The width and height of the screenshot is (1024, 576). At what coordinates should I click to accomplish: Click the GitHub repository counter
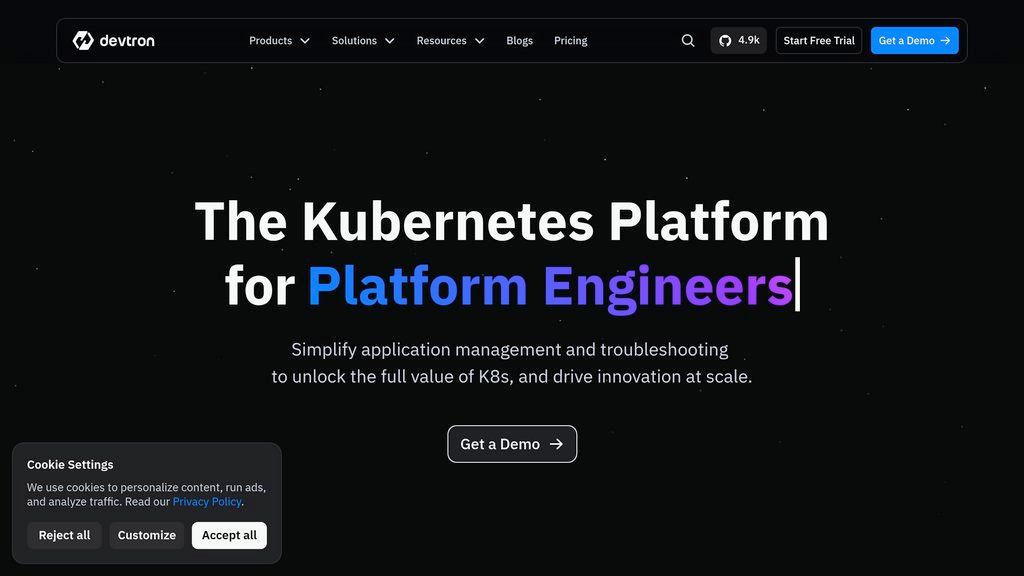pyautogui.click(x=739, y=40)
